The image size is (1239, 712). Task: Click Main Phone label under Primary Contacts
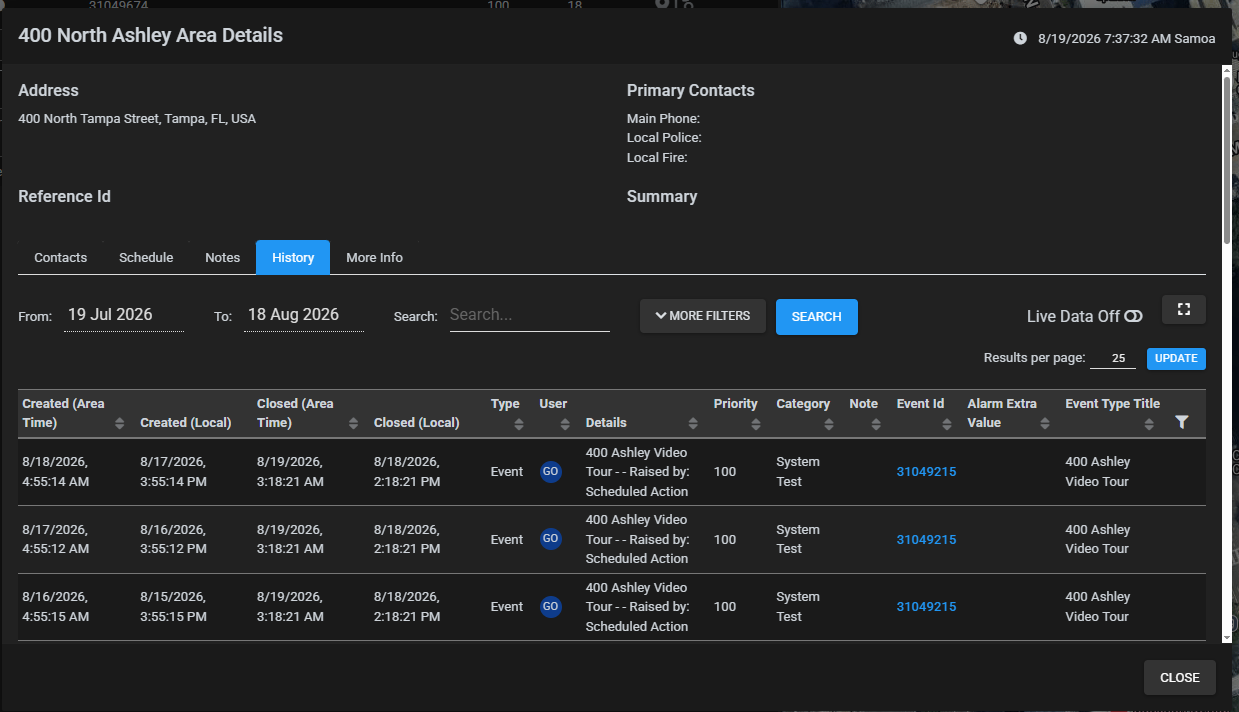pos(663,118)
